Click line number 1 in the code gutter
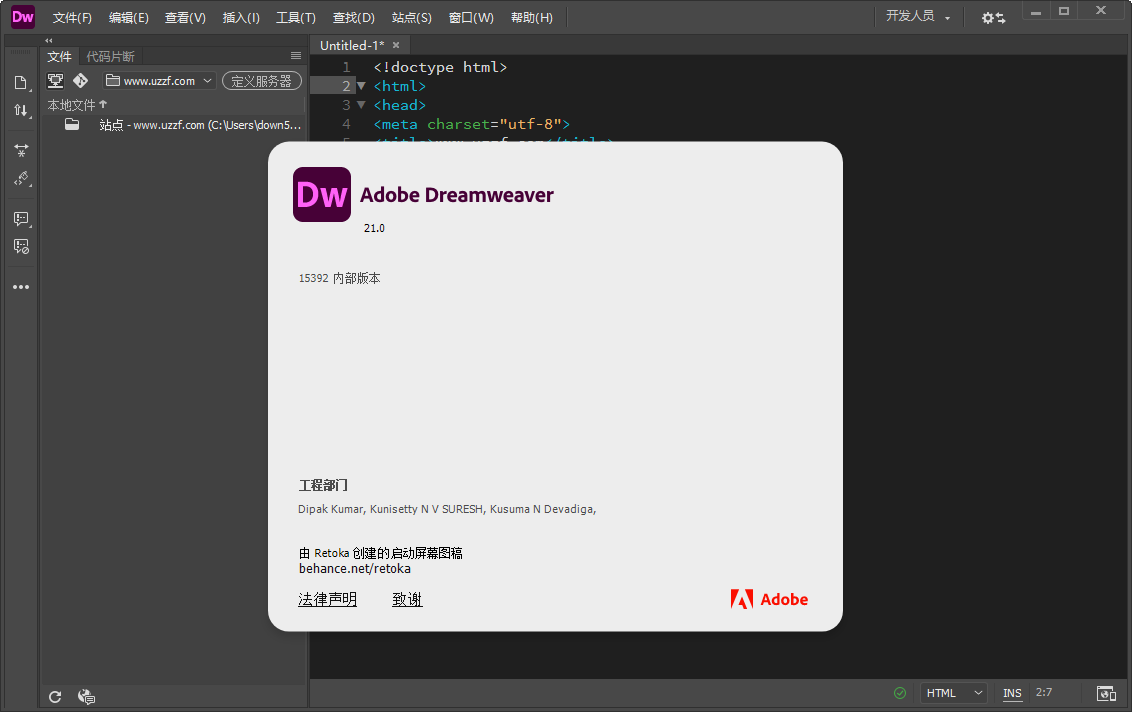Image resolution: width=1132 pixels, height=712 pixels. point(347,67)
